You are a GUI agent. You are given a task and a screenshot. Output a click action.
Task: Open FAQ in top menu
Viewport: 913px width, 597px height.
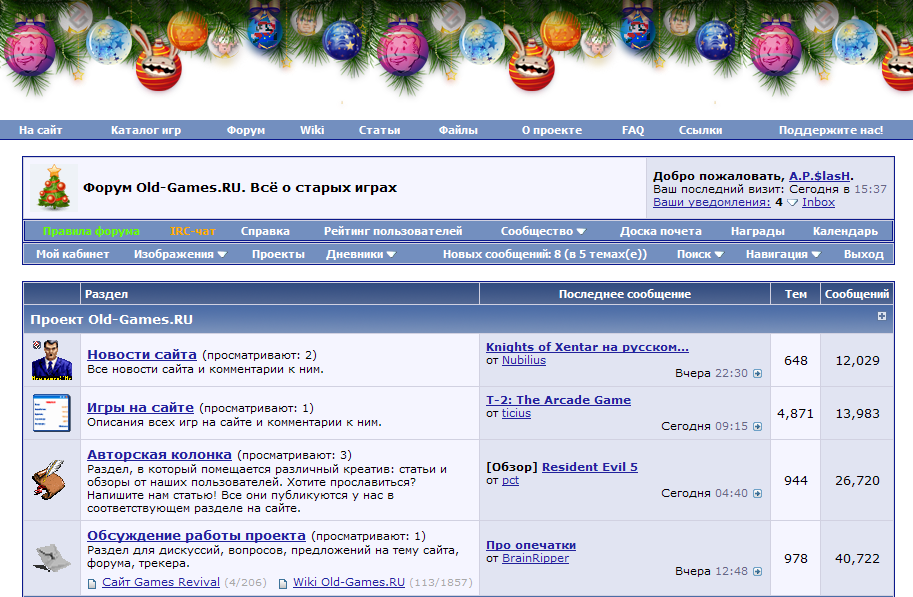[633, 130]
